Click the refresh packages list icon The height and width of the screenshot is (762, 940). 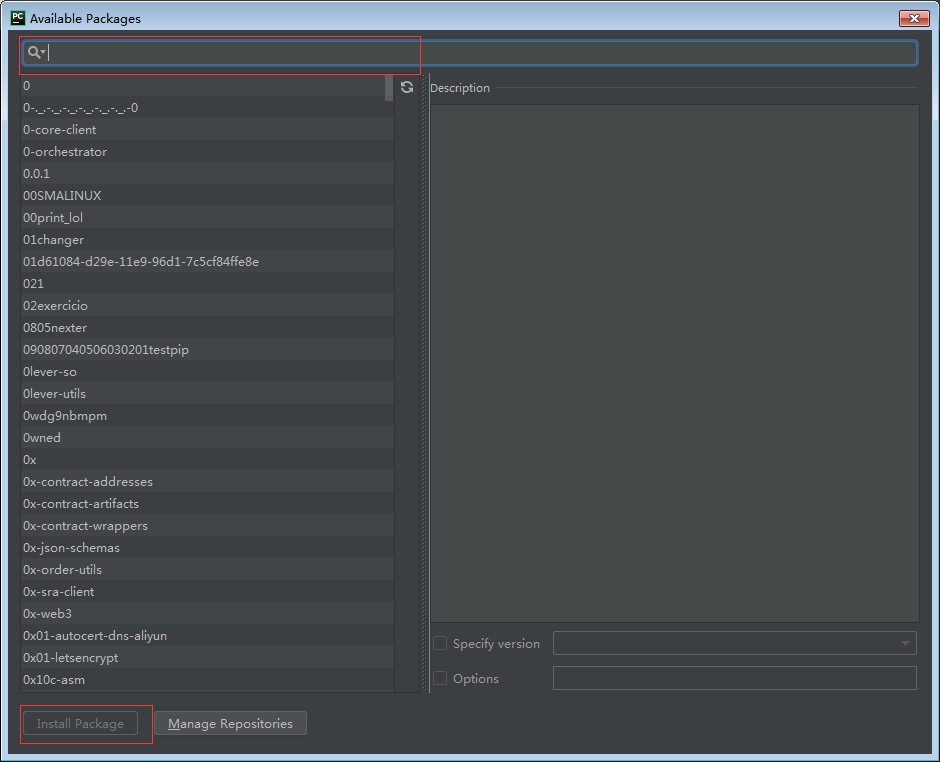(407, 88)
